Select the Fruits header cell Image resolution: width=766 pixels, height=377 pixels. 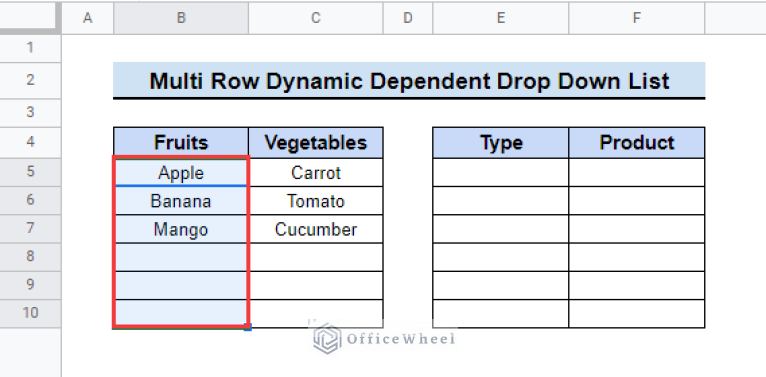[181, 143]
